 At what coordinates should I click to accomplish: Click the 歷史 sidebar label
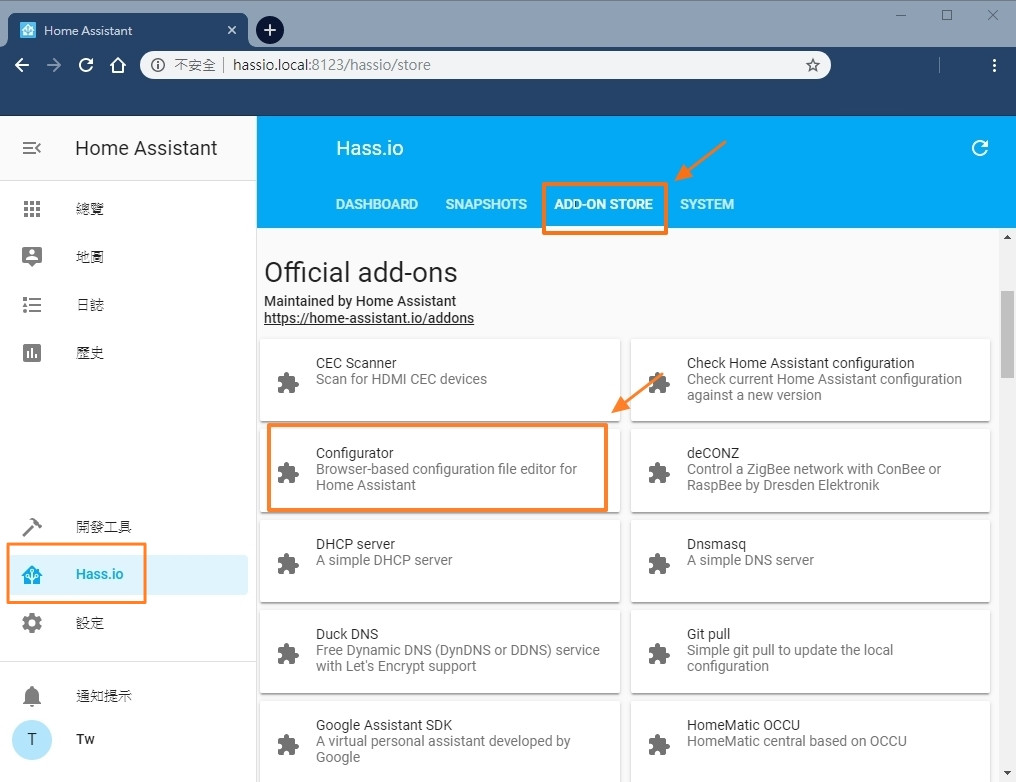(x=89, y=353)
